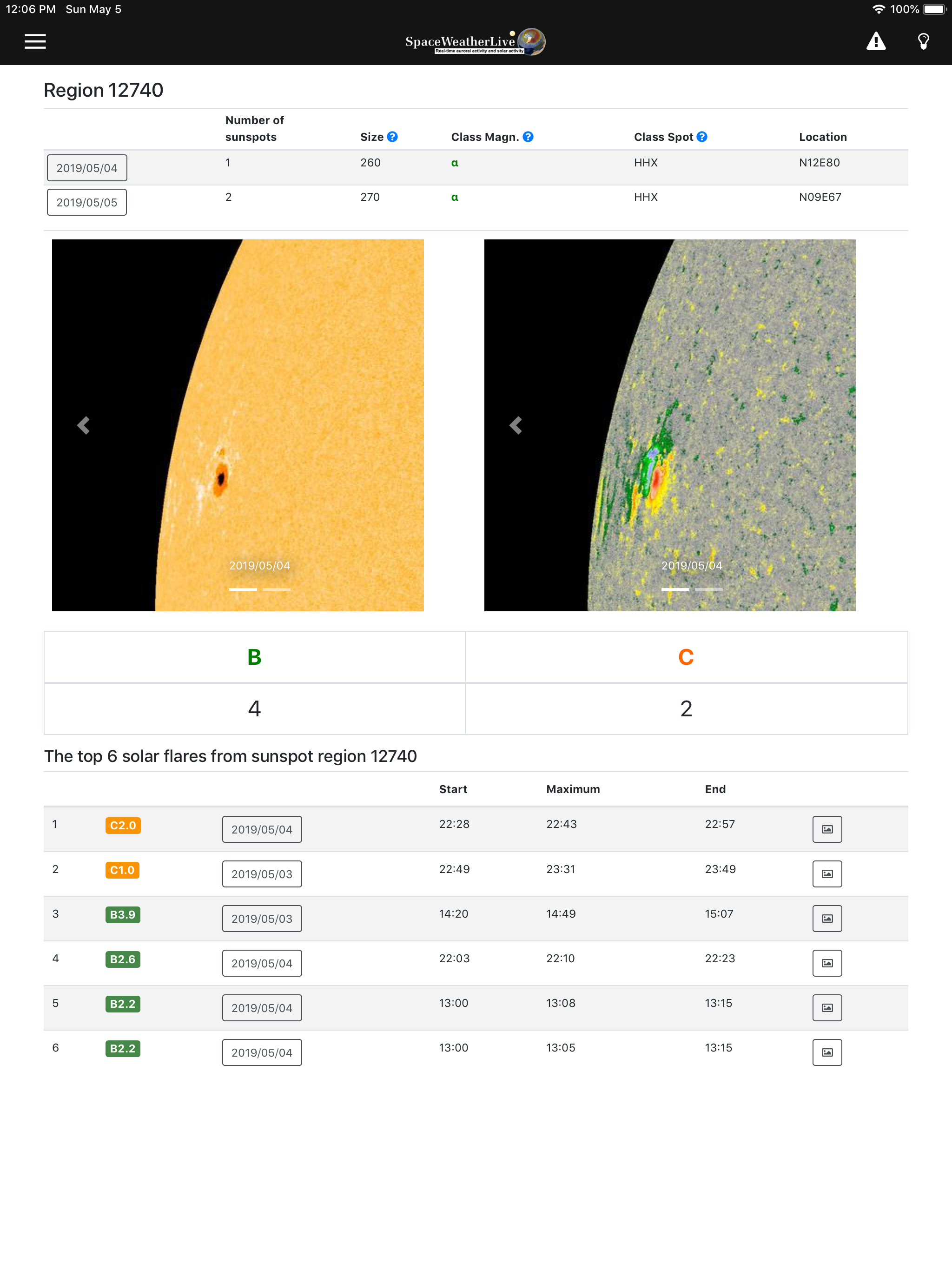This screenshot has height=1270, width=952.
Task: Select second slide indicator on magnetogram carousel
Action: (708, 589)
